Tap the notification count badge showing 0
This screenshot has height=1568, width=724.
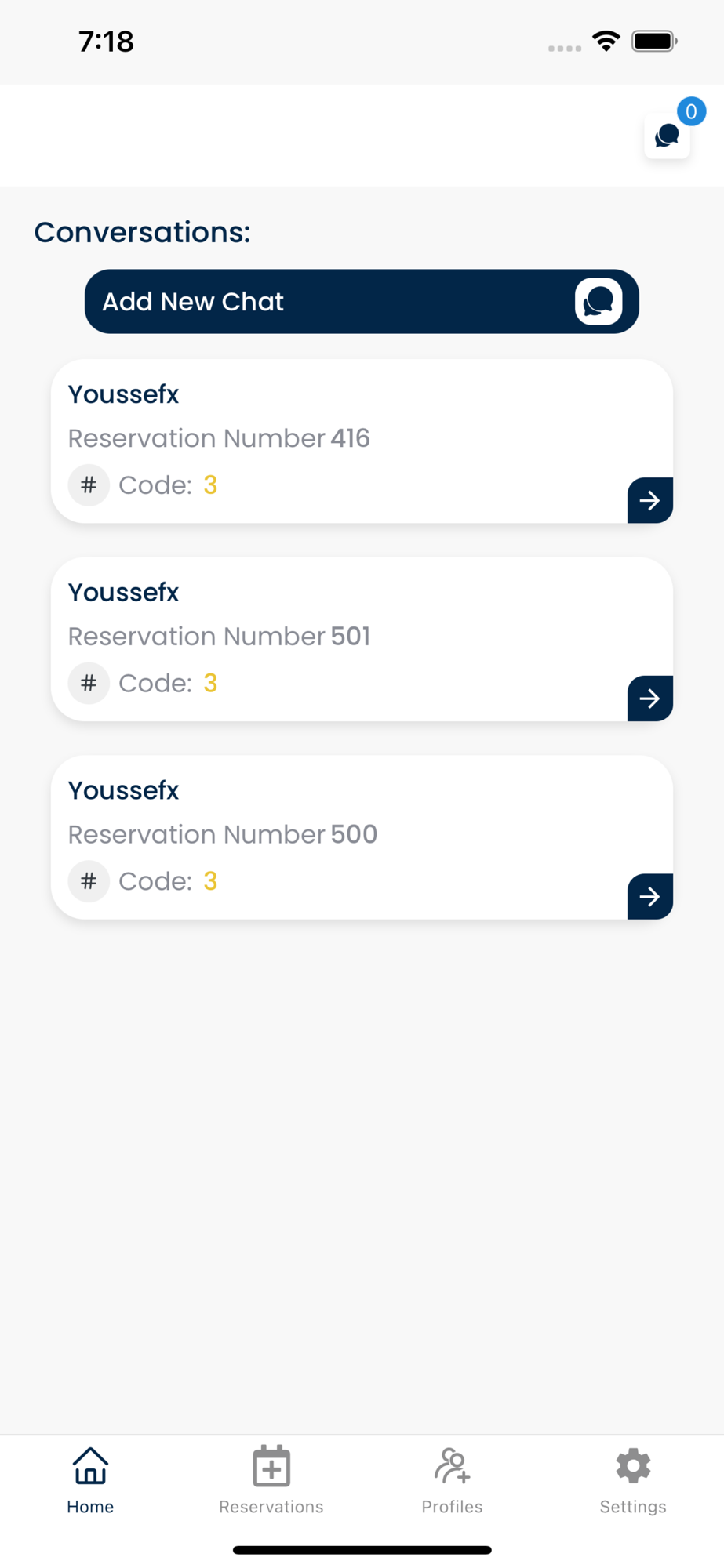click(x=691, y=111)
